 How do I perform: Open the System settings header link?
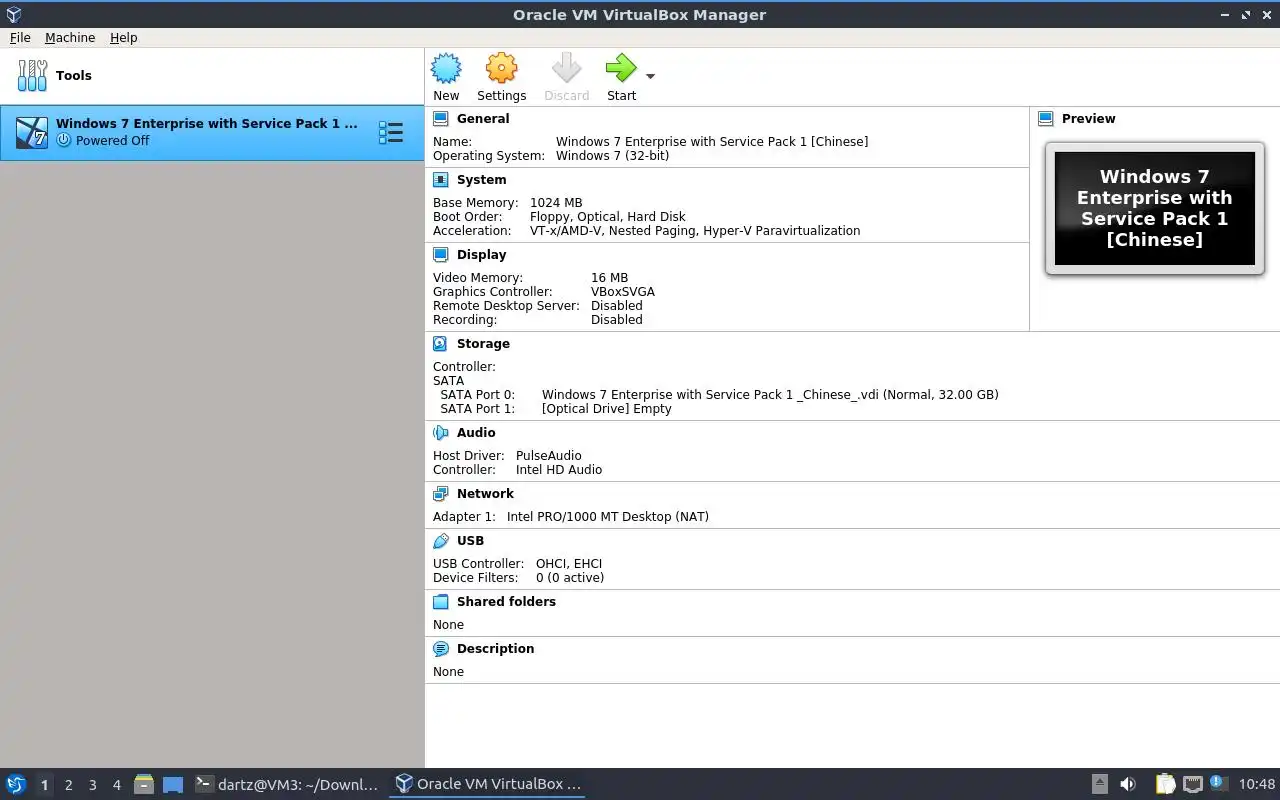coord(481,180)
